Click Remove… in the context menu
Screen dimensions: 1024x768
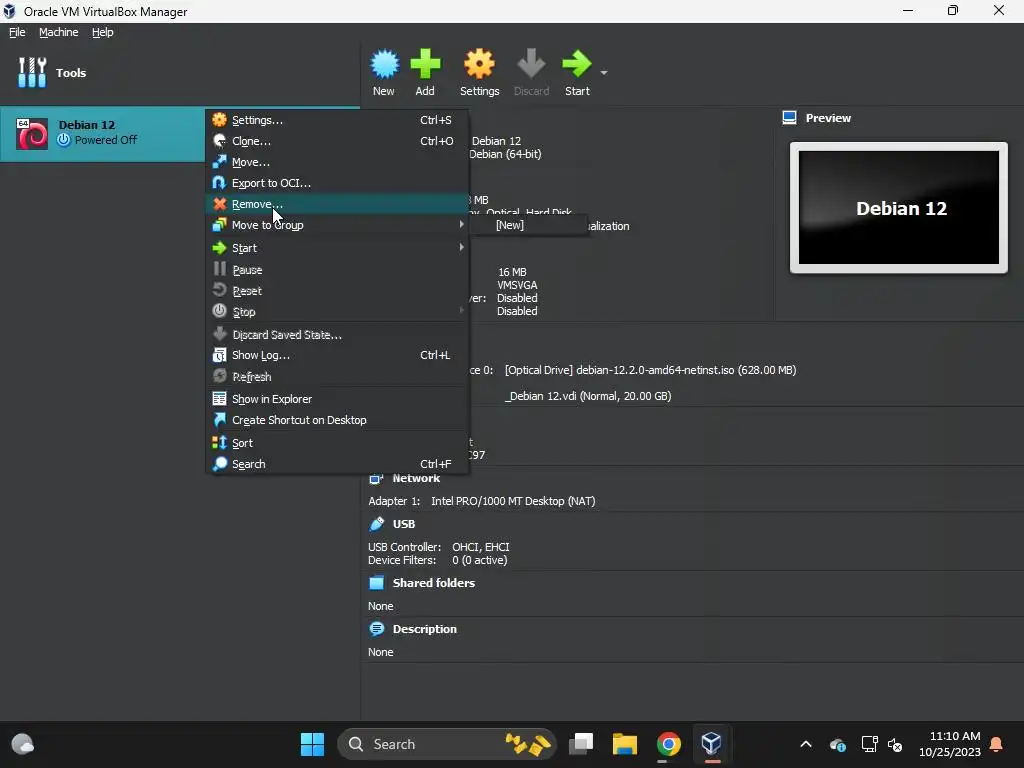[x=338, y=204]
